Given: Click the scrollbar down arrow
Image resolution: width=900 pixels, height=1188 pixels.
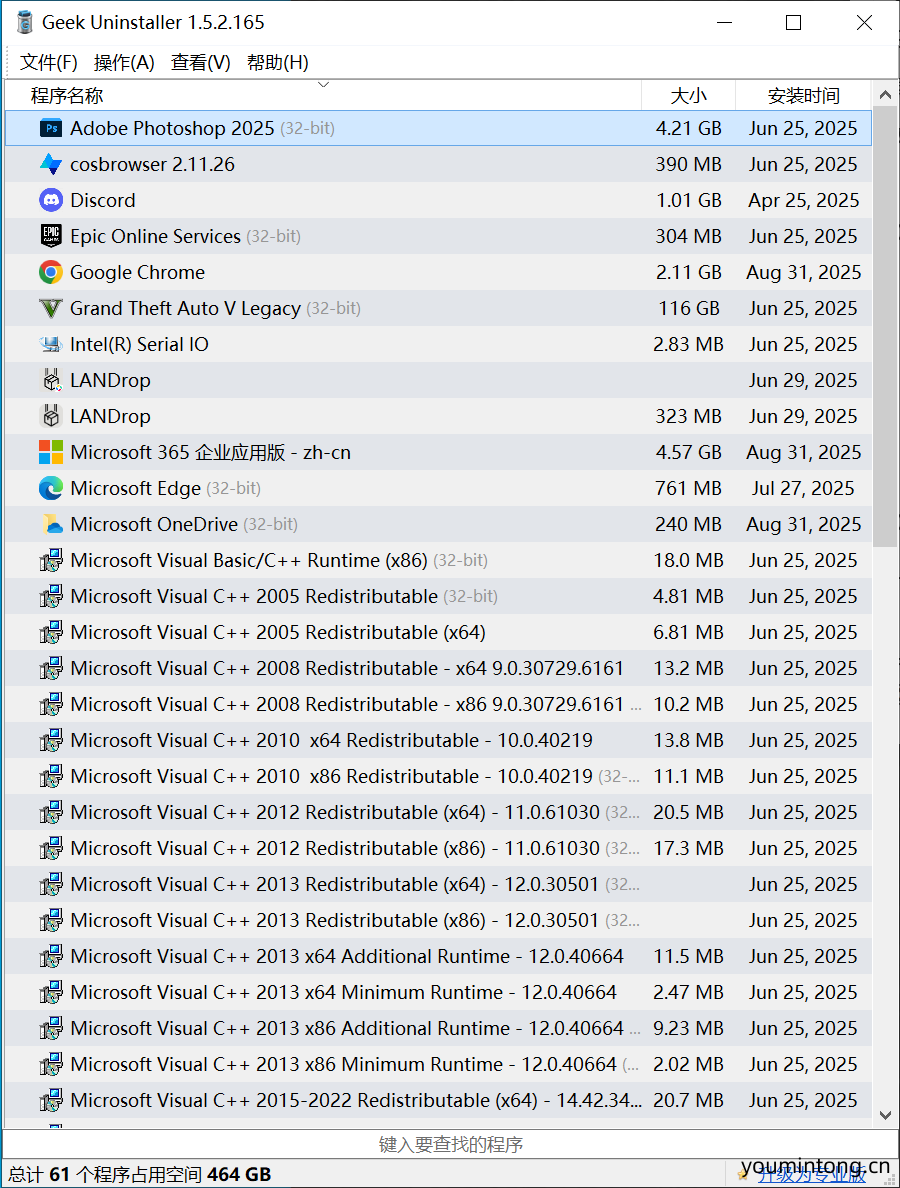Looking at the screenshot, I should tap(885, 1115).
